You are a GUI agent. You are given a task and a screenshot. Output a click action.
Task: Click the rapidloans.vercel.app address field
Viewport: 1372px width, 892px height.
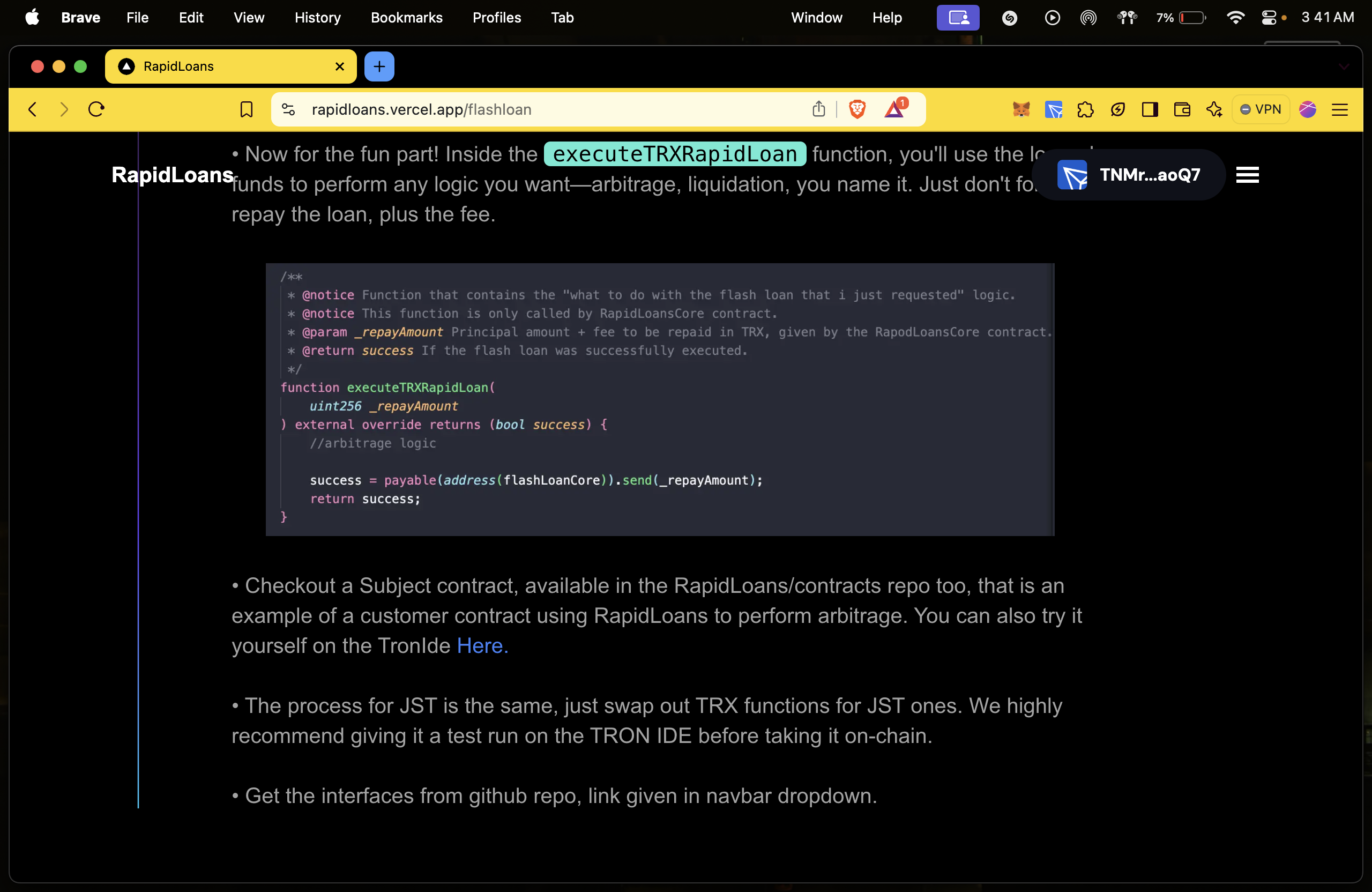pos(519,109)
